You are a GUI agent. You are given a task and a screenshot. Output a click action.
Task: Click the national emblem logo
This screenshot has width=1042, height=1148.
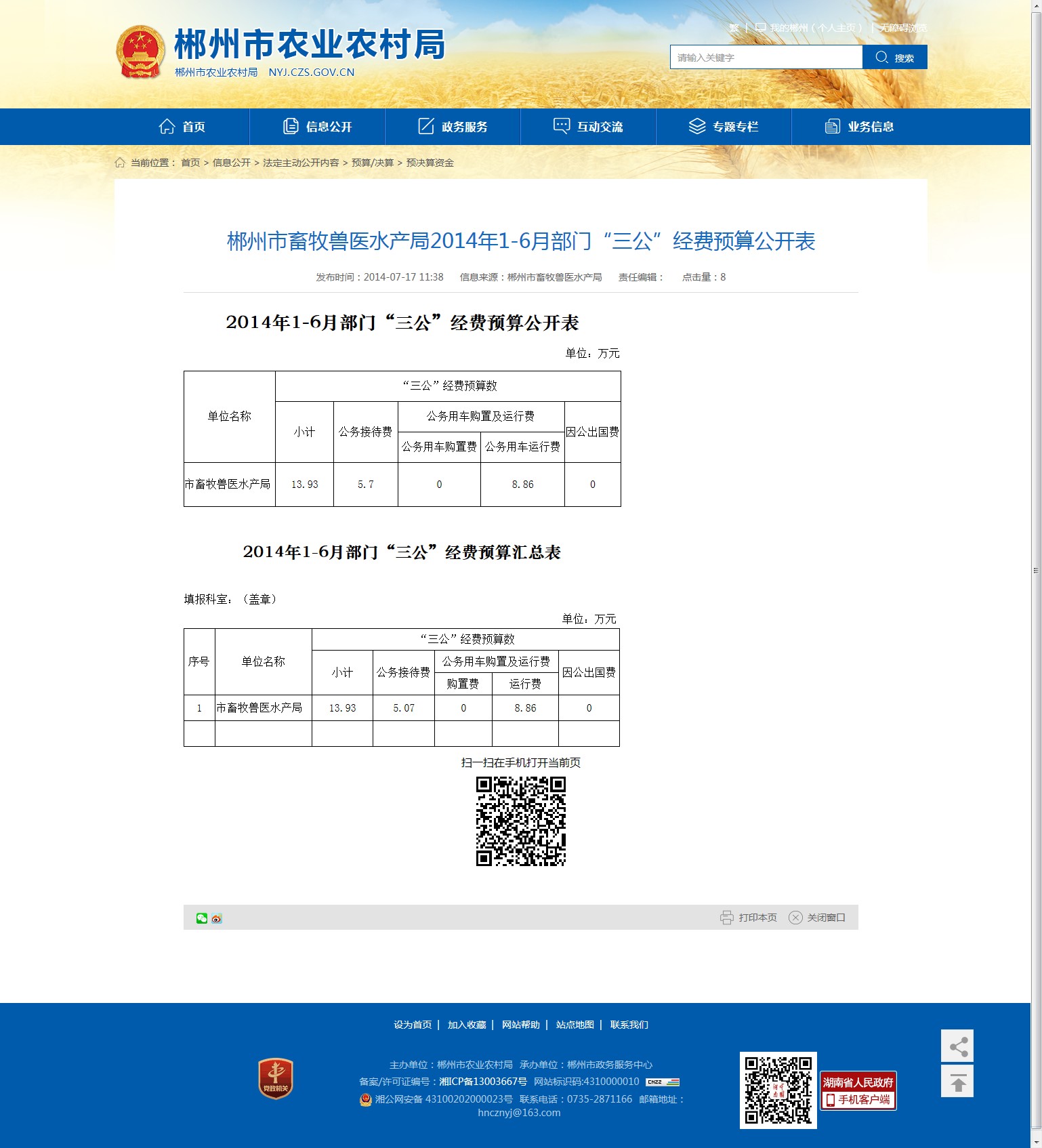pos(140,52)
